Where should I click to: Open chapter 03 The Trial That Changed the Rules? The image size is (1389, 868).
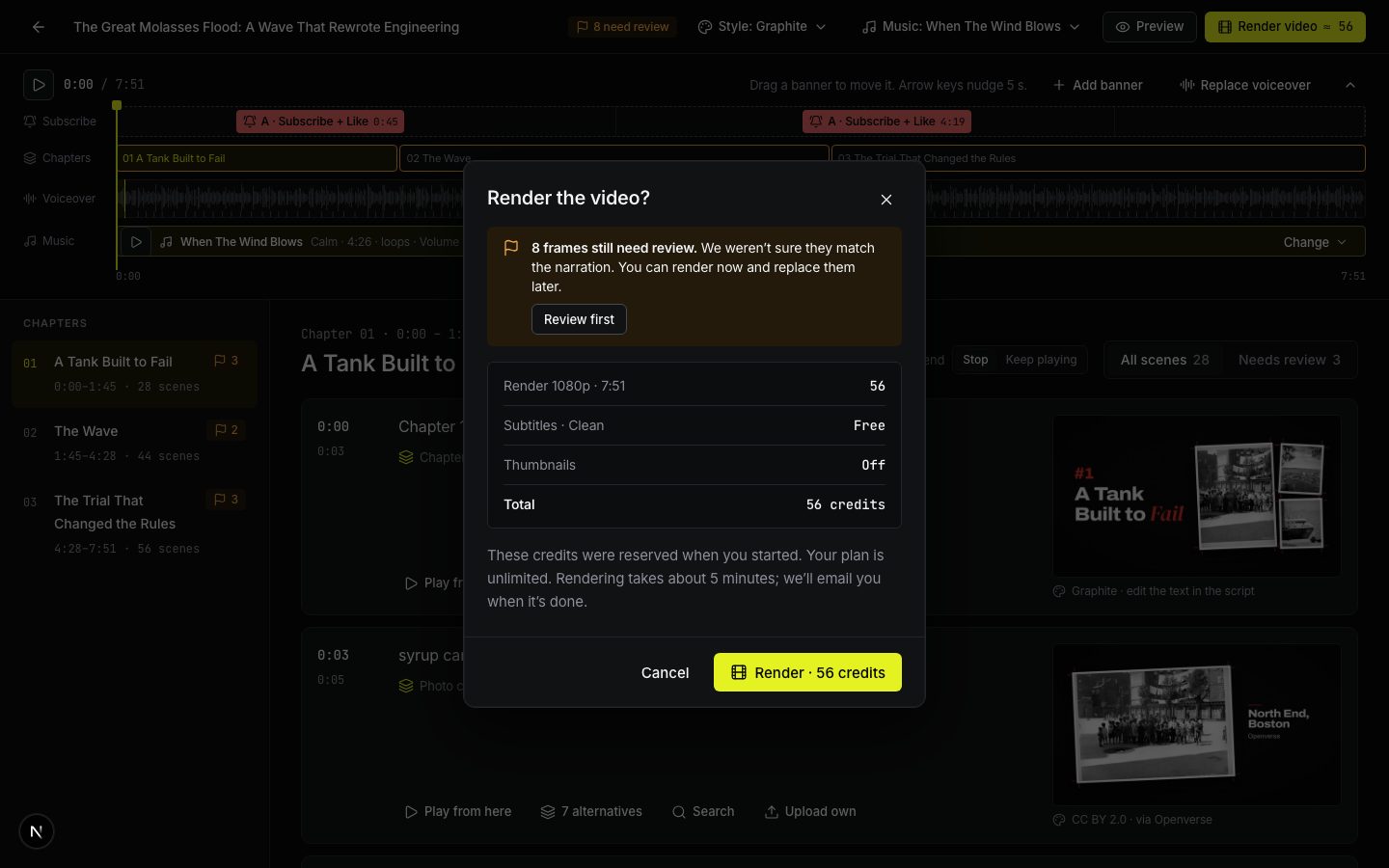pyautogui.click(x=134, y=524)
